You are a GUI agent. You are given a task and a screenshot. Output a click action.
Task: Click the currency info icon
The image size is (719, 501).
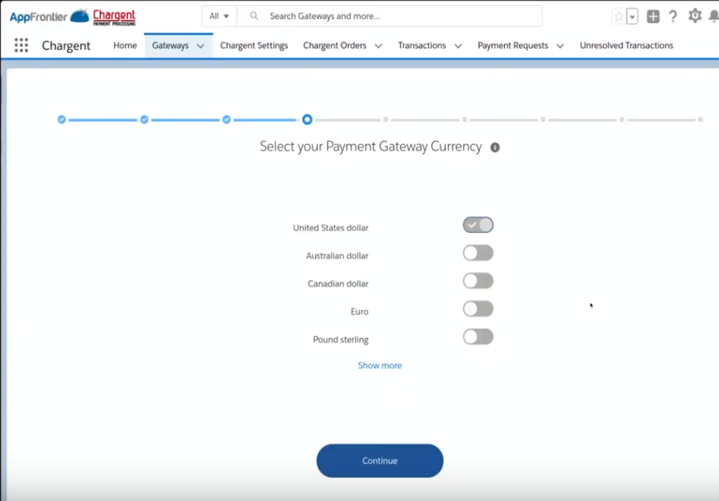point(495,147)
